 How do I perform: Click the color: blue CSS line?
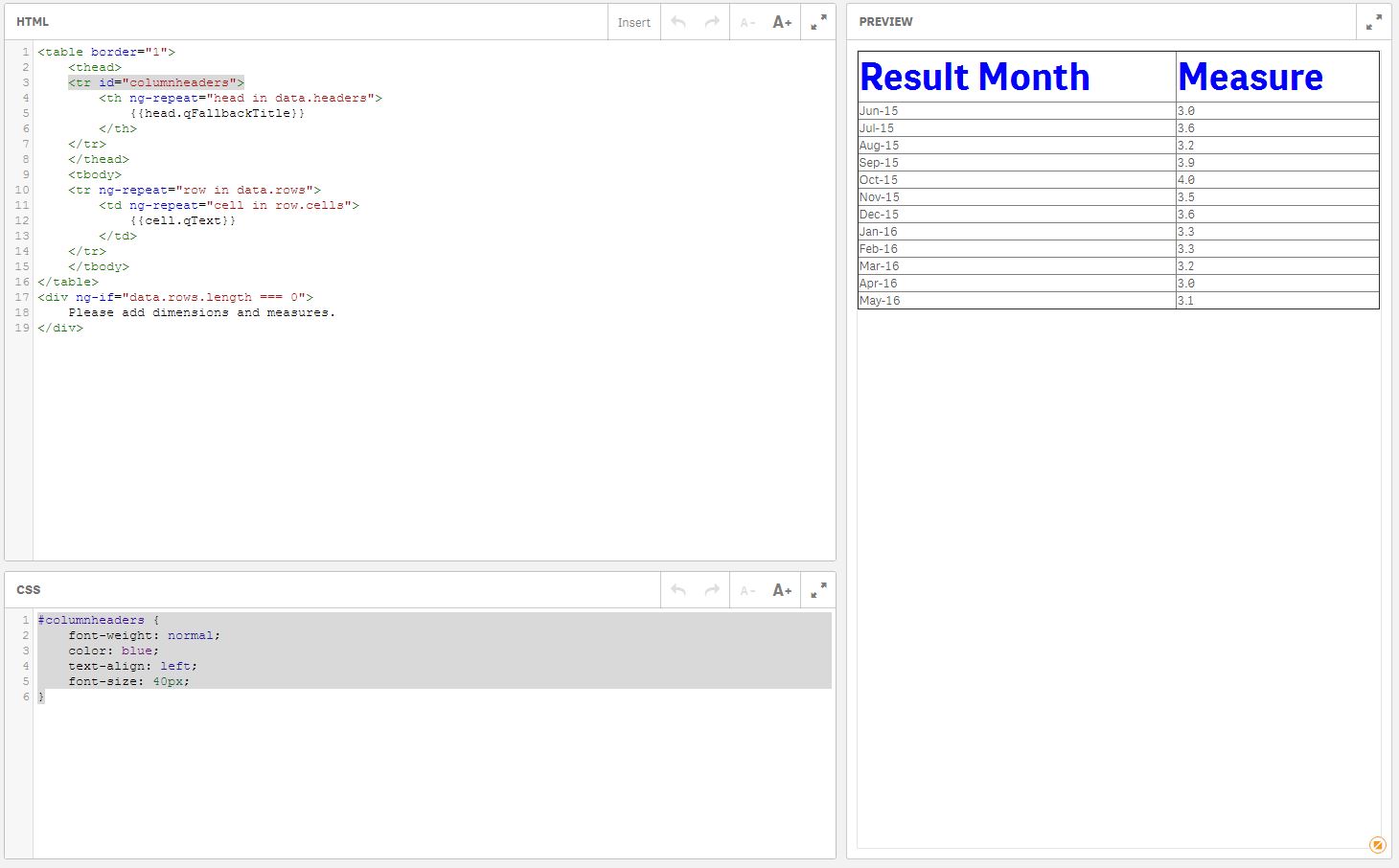click(x=114, y=651)
